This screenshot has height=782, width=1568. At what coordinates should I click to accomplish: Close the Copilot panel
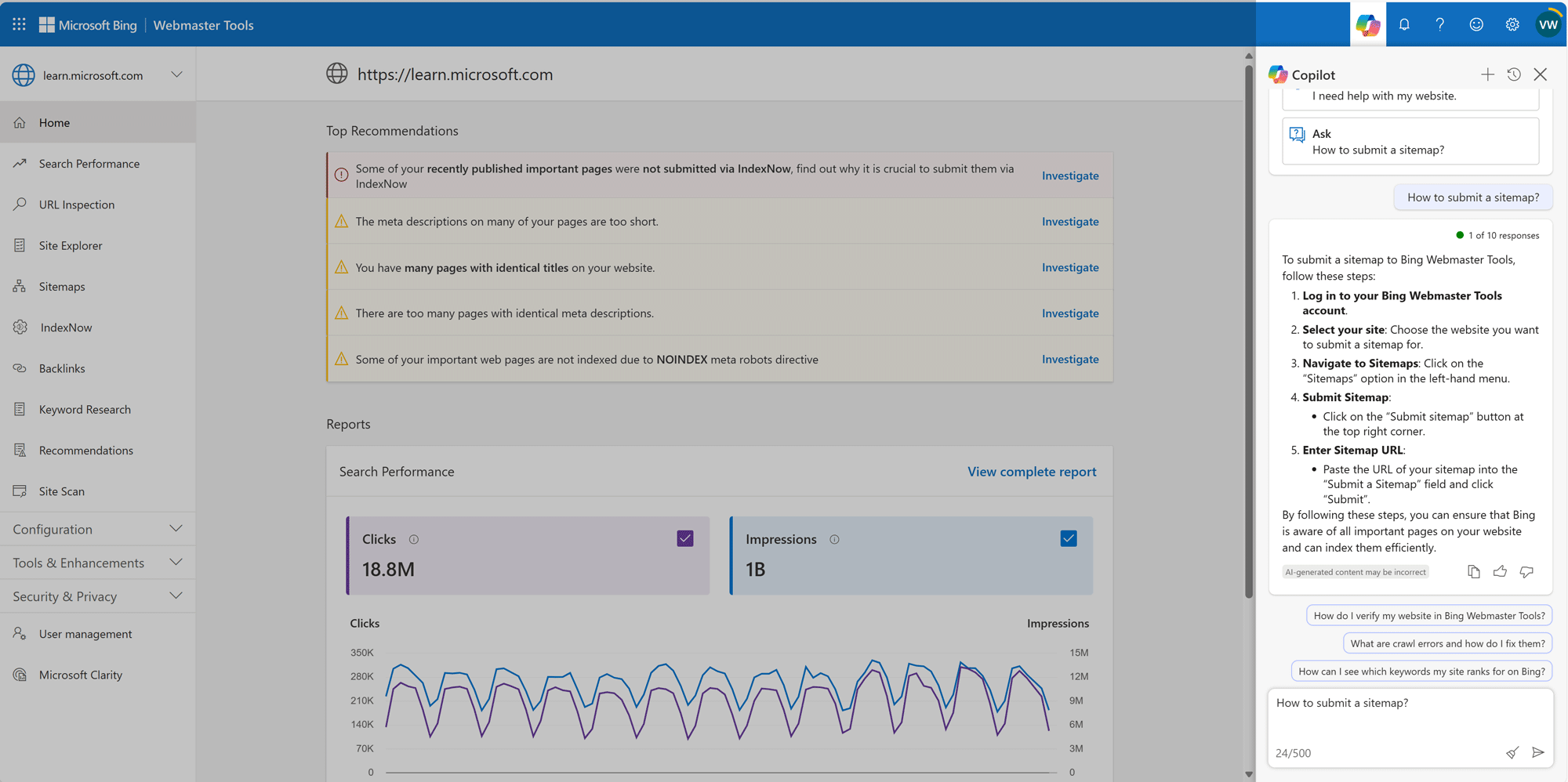tap(1541, 74)
